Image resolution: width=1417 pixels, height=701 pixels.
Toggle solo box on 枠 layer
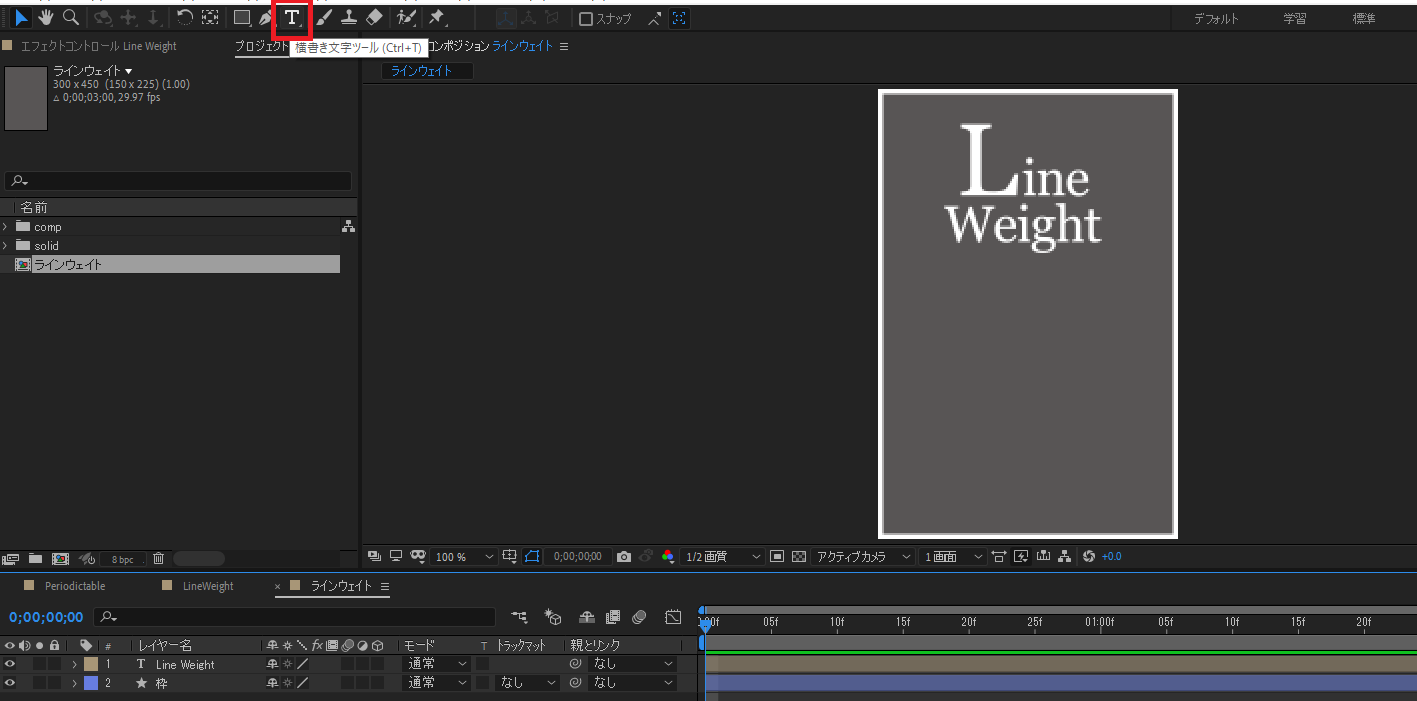coord(40,683)
